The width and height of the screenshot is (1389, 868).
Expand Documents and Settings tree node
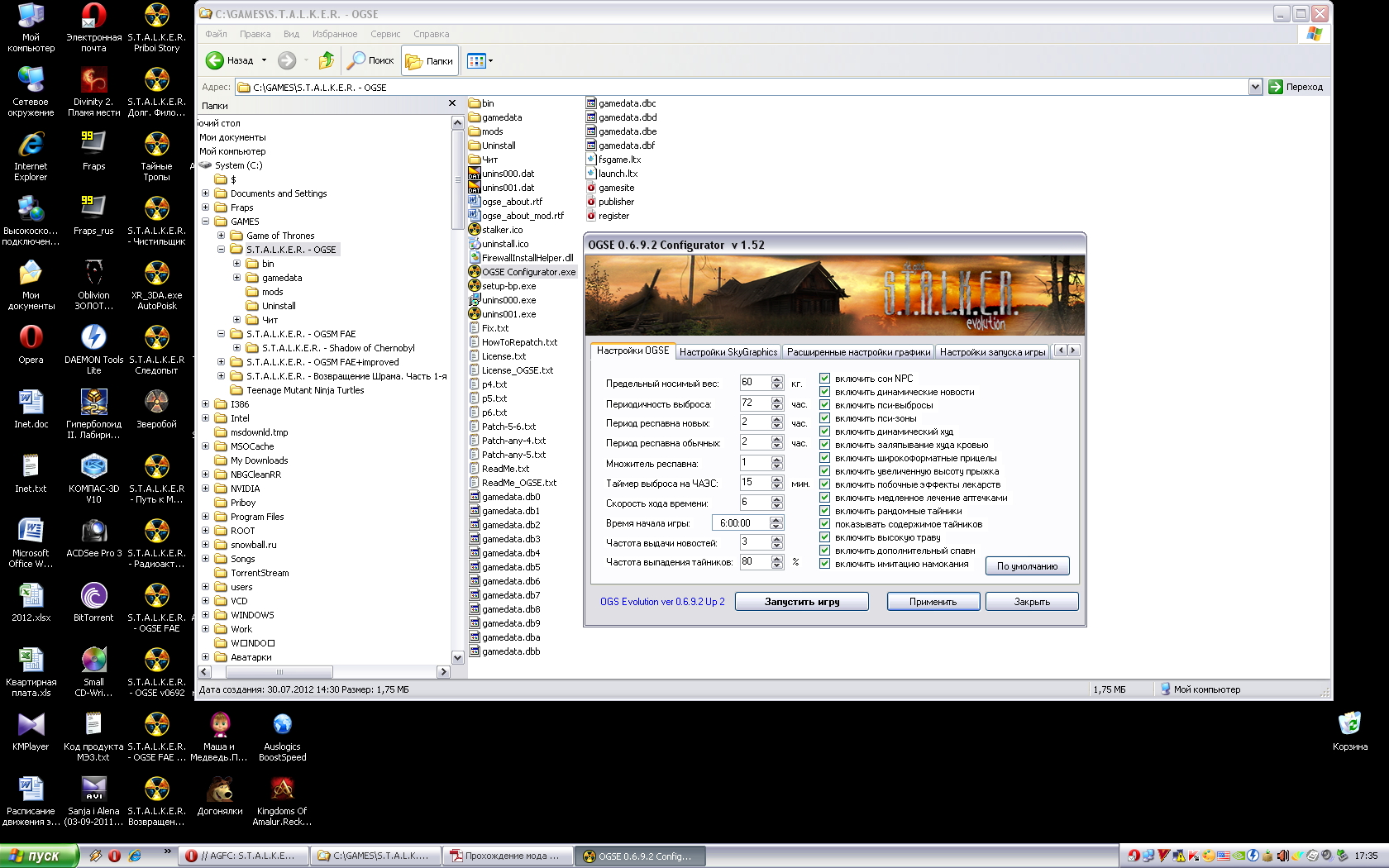(x=205, y=193)
